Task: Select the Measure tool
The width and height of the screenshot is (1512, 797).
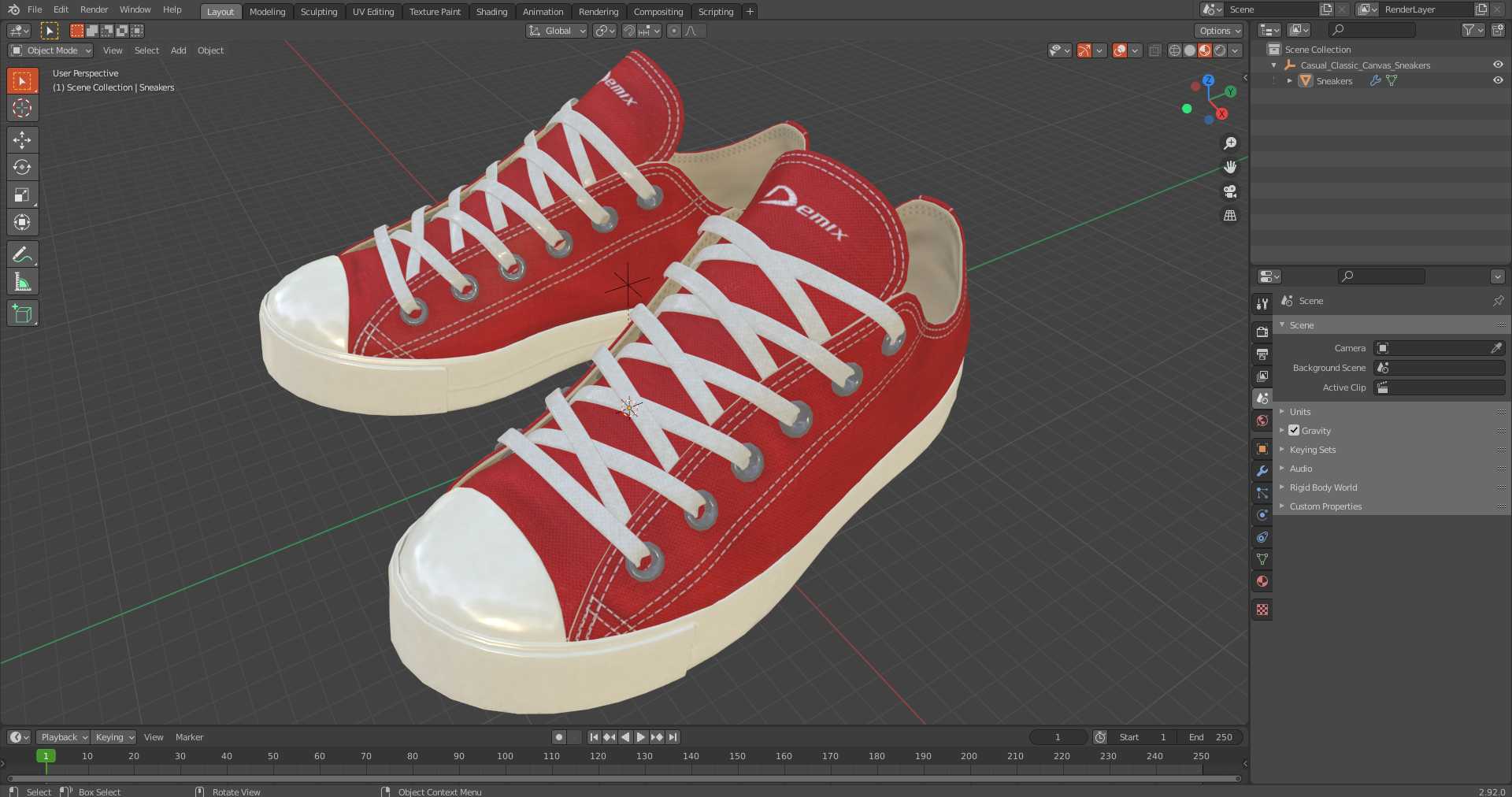Action: coord(22,282)
